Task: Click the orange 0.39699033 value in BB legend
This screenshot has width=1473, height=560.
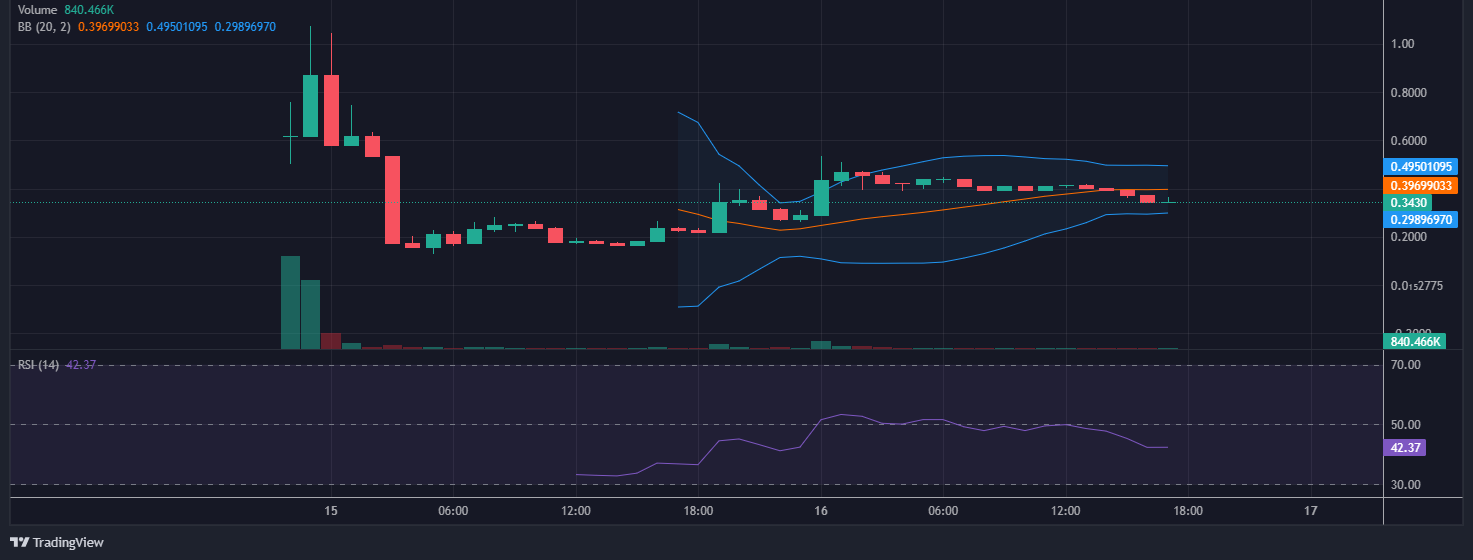Action: click(x=108, y=26)
